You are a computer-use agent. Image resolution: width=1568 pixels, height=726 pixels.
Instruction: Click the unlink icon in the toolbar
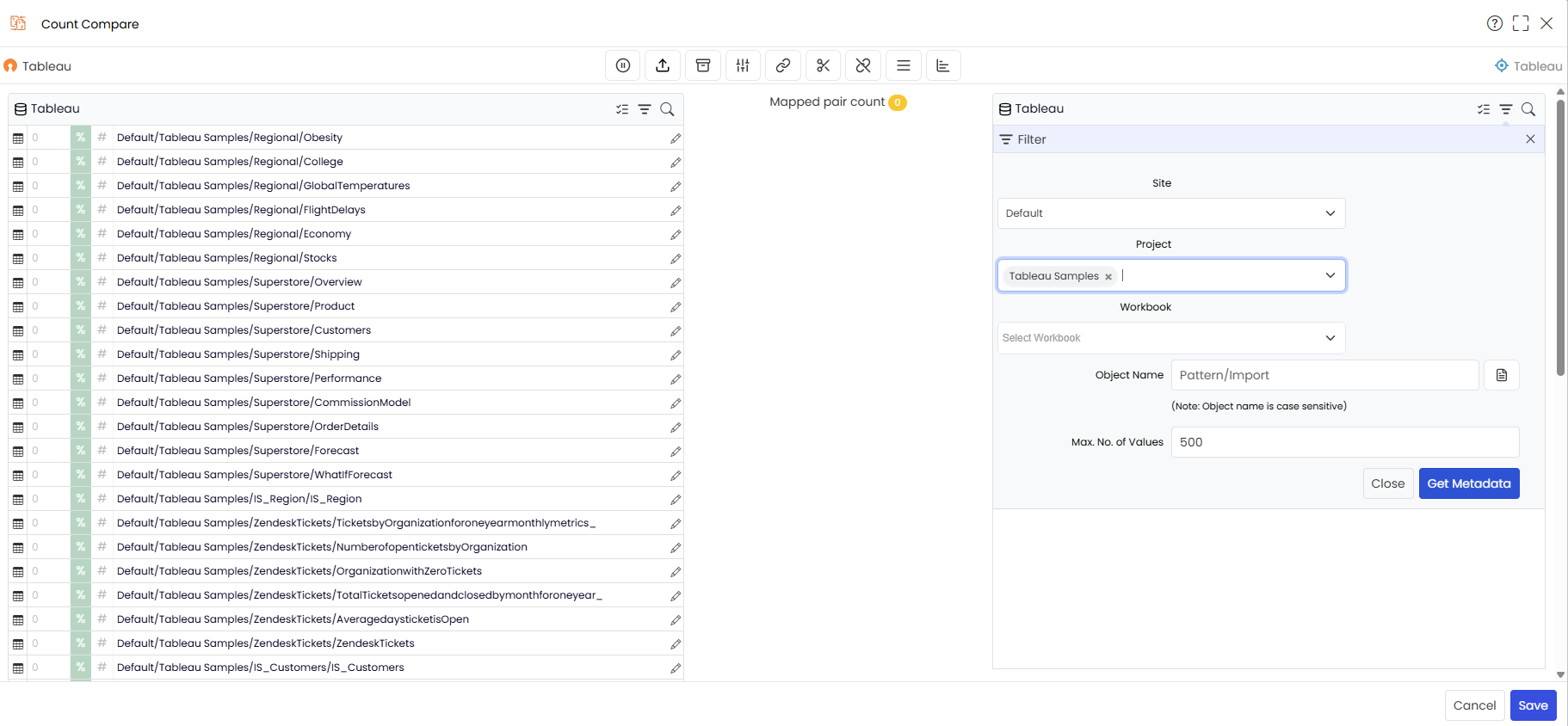click(x=863, y=65)
